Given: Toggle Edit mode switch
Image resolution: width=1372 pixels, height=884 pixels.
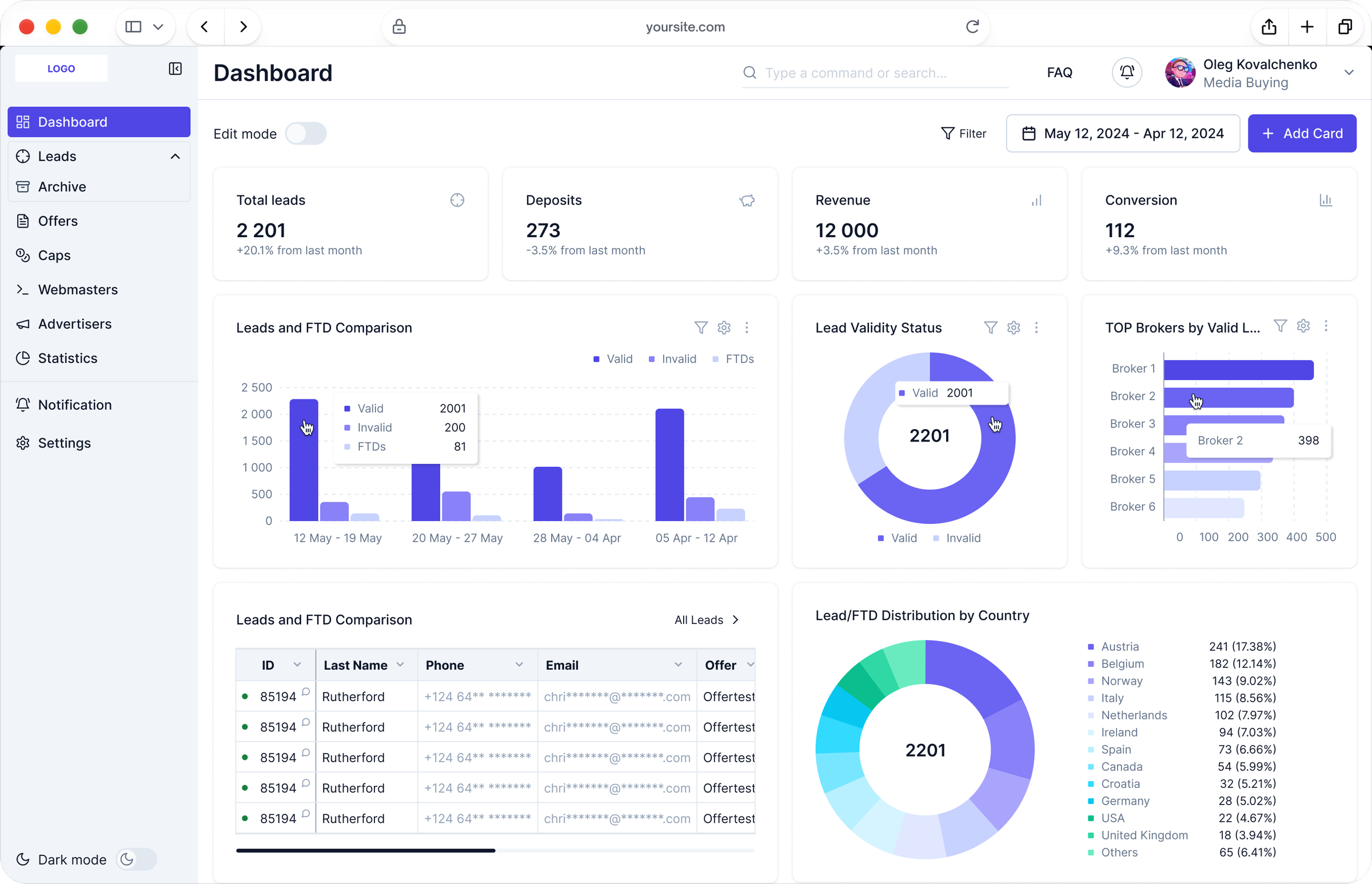Looking at the screenshot, I should [x=305, y=134].
